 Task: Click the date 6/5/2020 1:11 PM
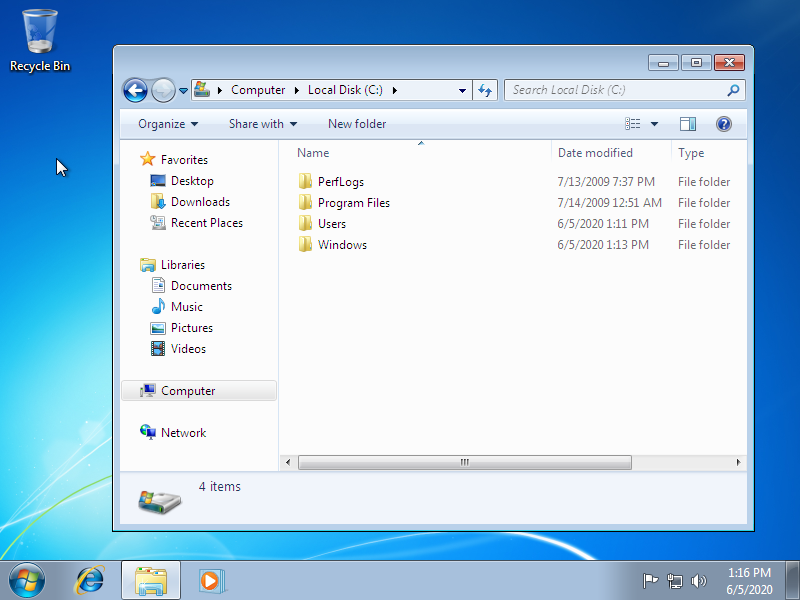(x=603, y=223)
